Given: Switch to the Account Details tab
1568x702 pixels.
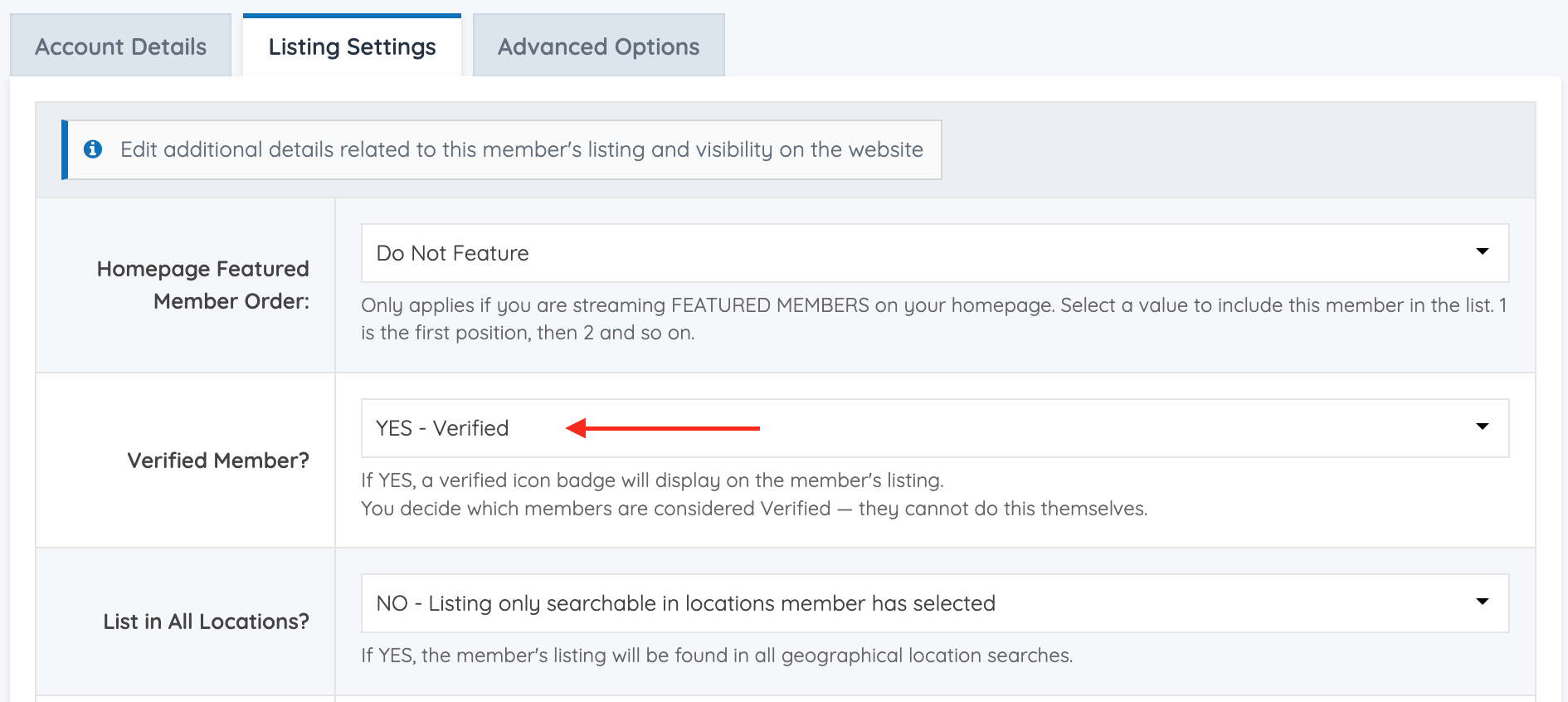Looking at the screenshot, I should click(x=121, y=46).
